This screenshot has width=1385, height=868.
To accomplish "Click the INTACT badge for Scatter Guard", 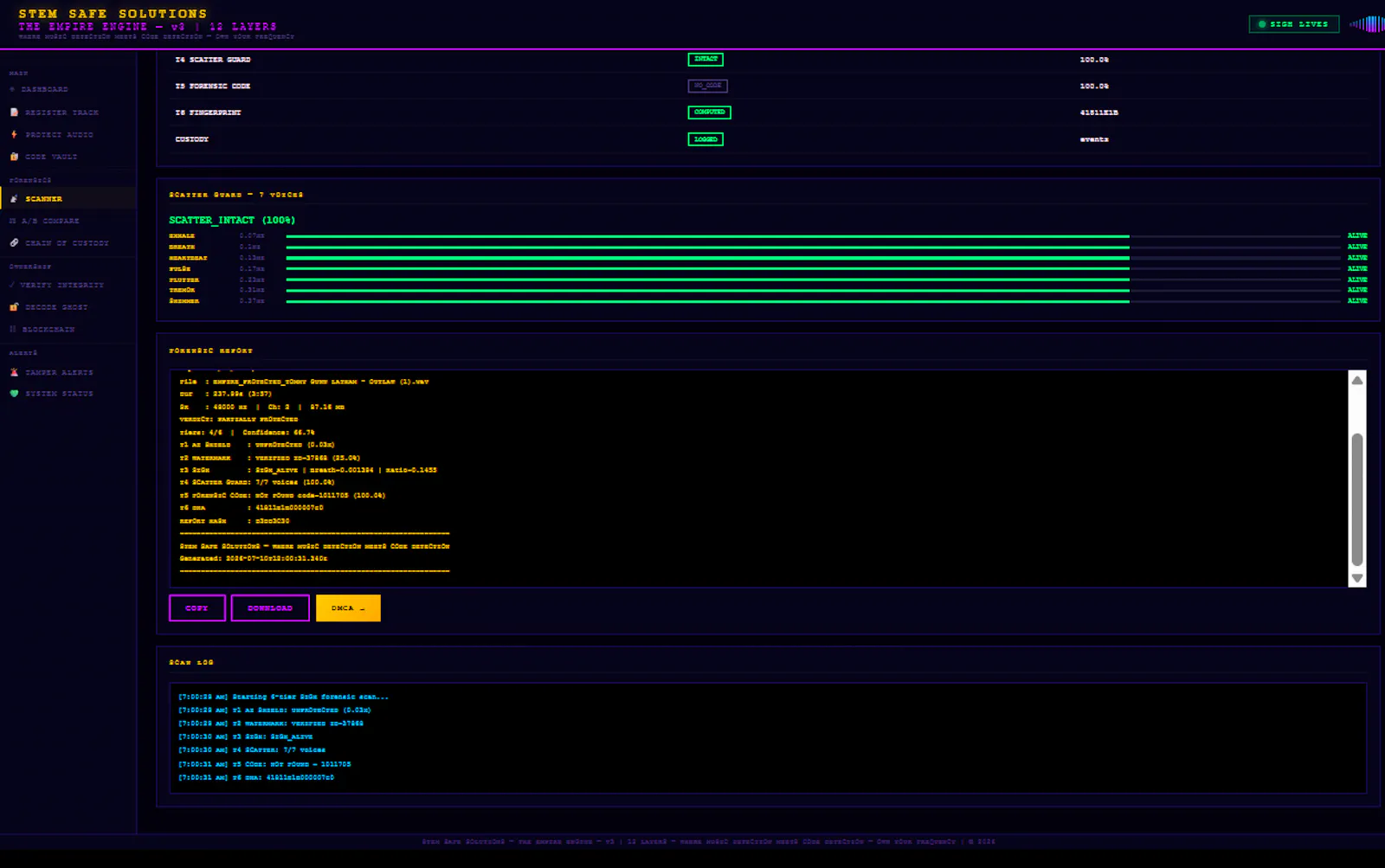I will [705, 59].
